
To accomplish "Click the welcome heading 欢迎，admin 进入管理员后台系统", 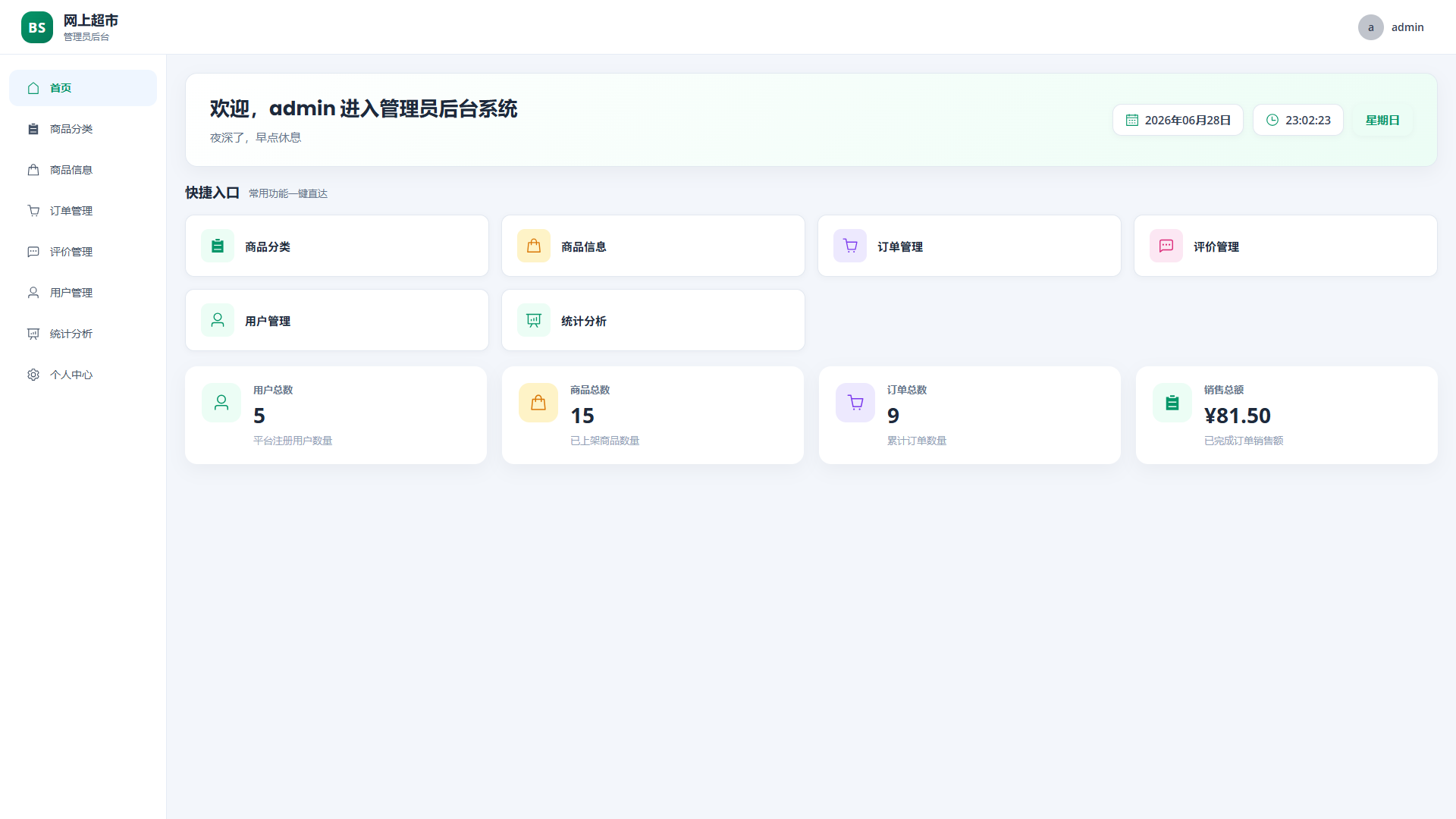I will pyautogui.click(x=364, y=108).
